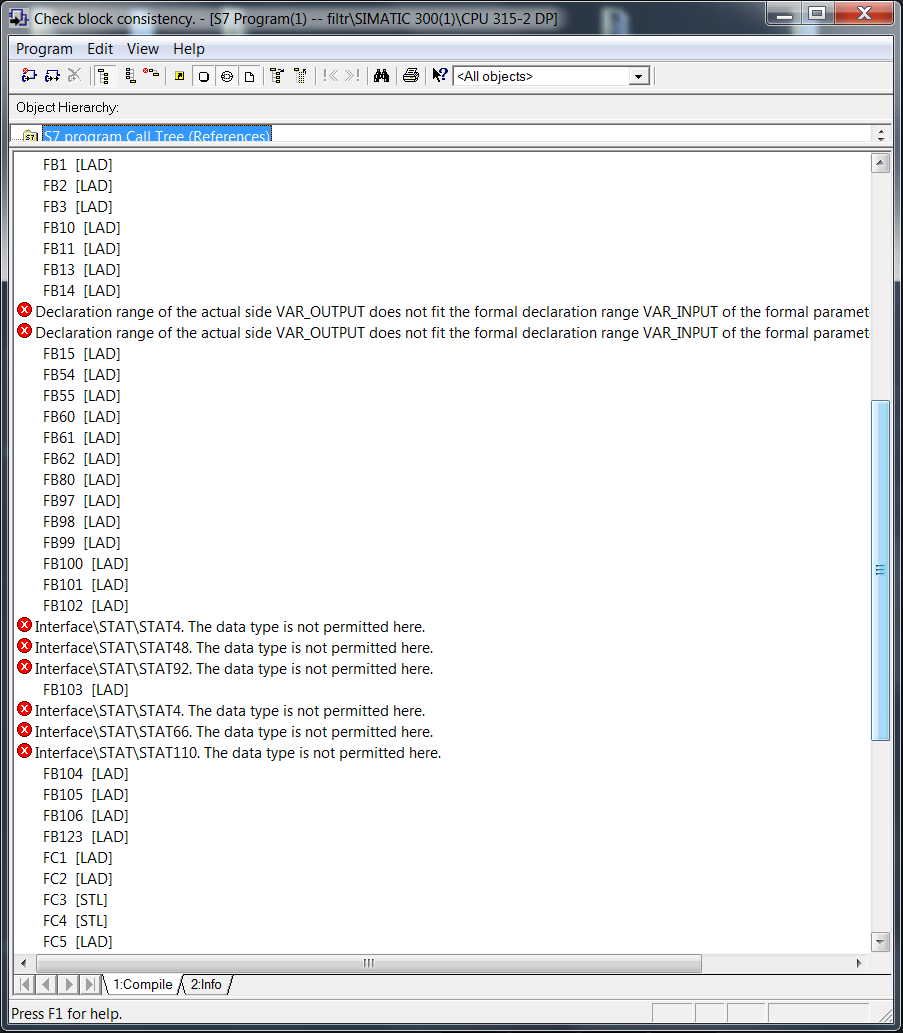Click the horizontal scrollbar thumb
Screen dimensions: 903x1033
pyautogui.click(x=369, y=963)
